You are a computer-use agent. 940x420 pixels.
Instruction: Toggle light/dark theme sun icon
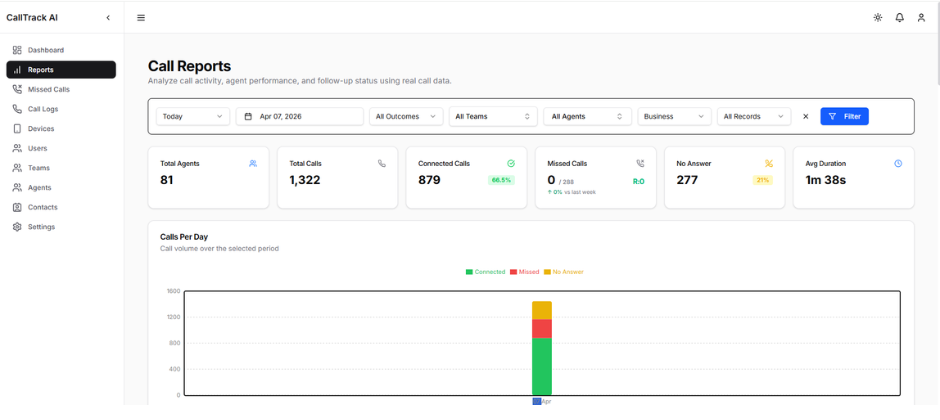pos(877,17)
